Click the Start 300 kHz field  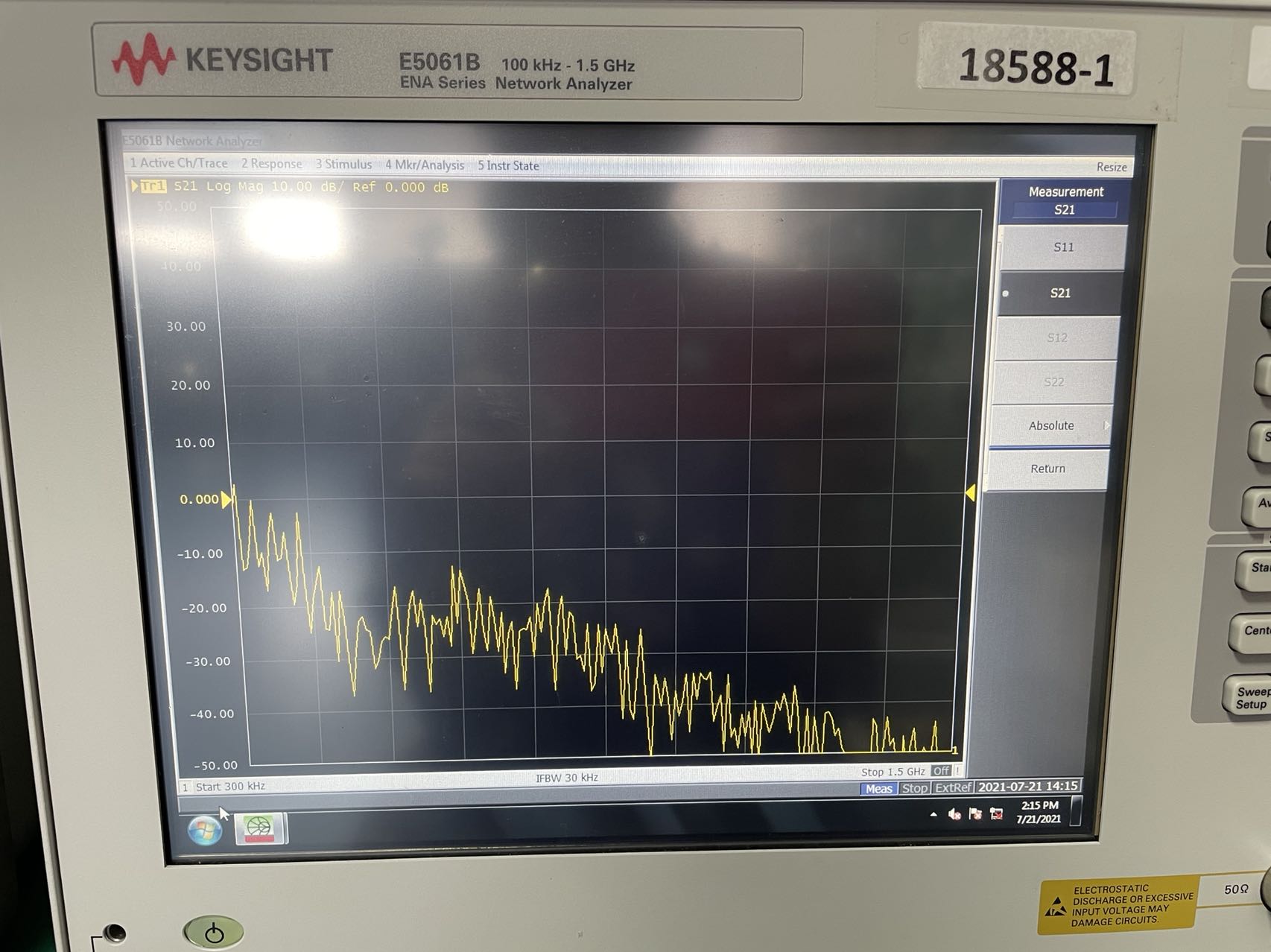pyautogui.click(x=230, y=787)
